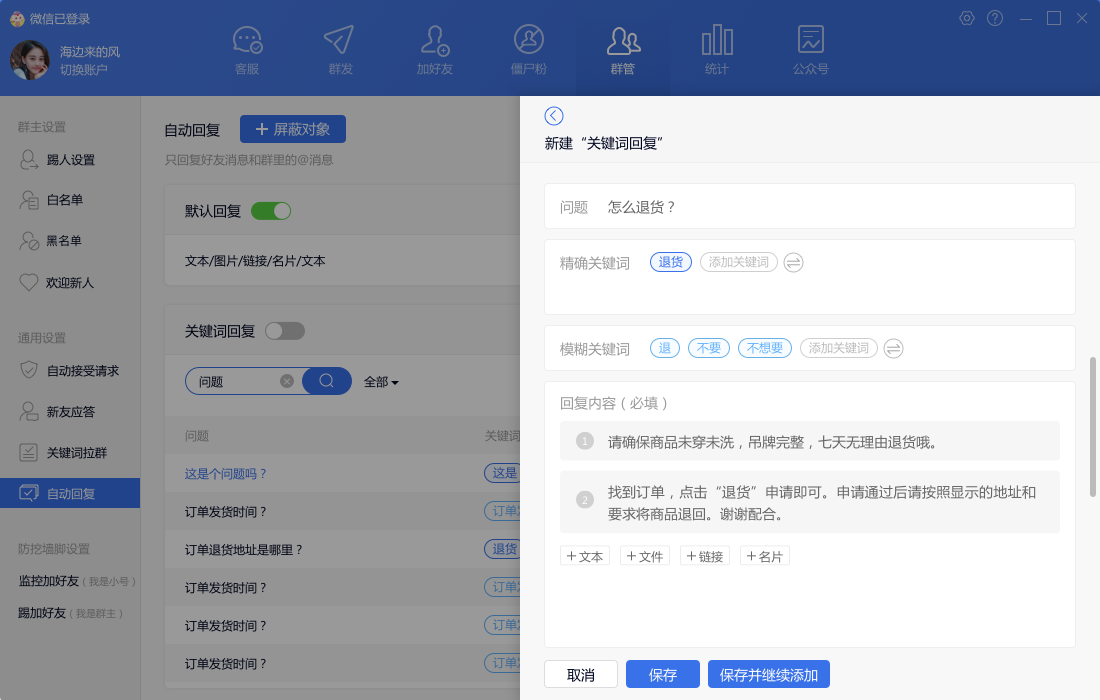Open the 僵尸粉 zombie fans icon
Viewport: 1100px width, 700px height.
[528, 42]
